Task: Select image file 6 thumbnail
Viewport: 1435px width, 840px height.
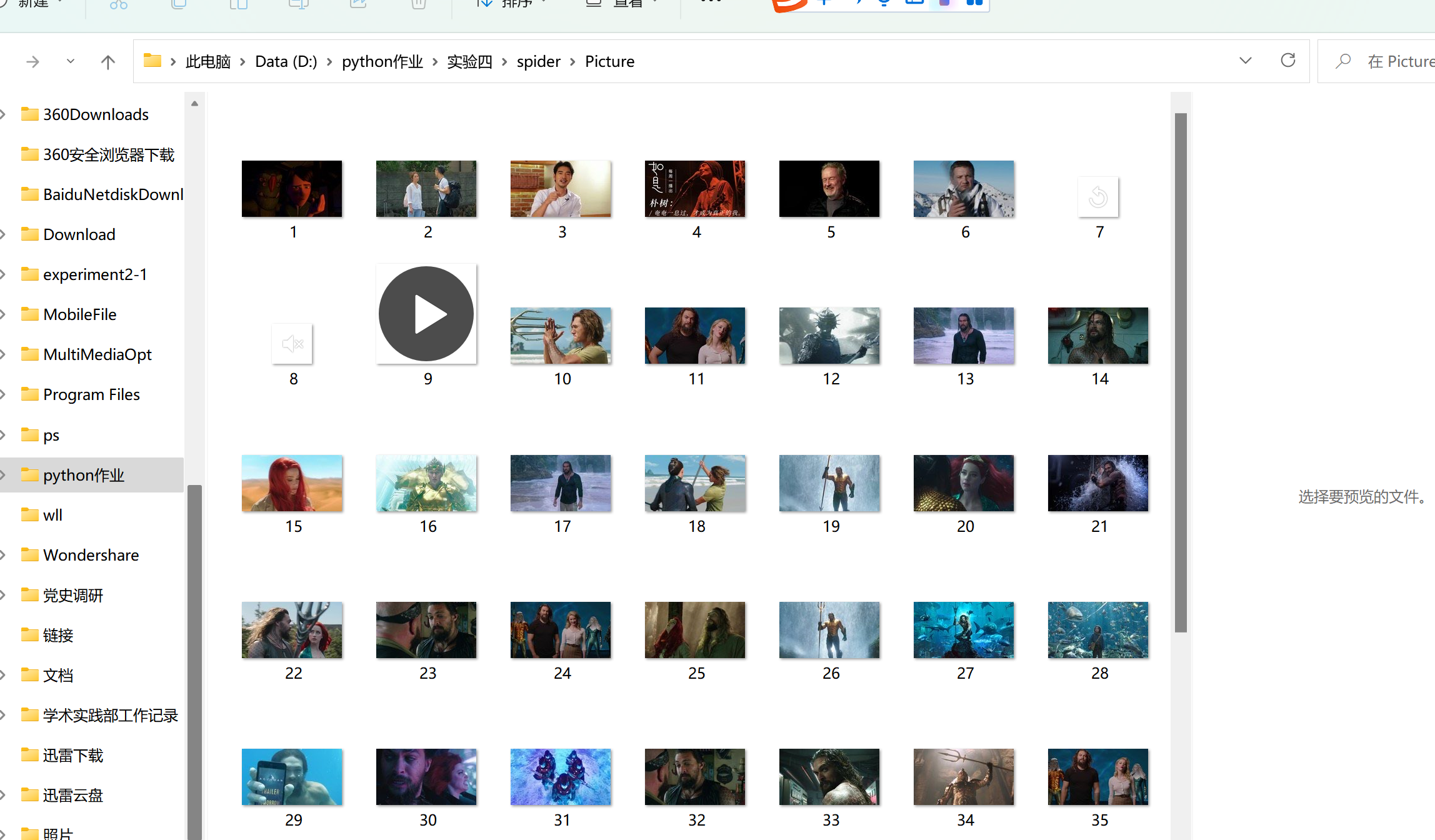Action: coord(964,189)
